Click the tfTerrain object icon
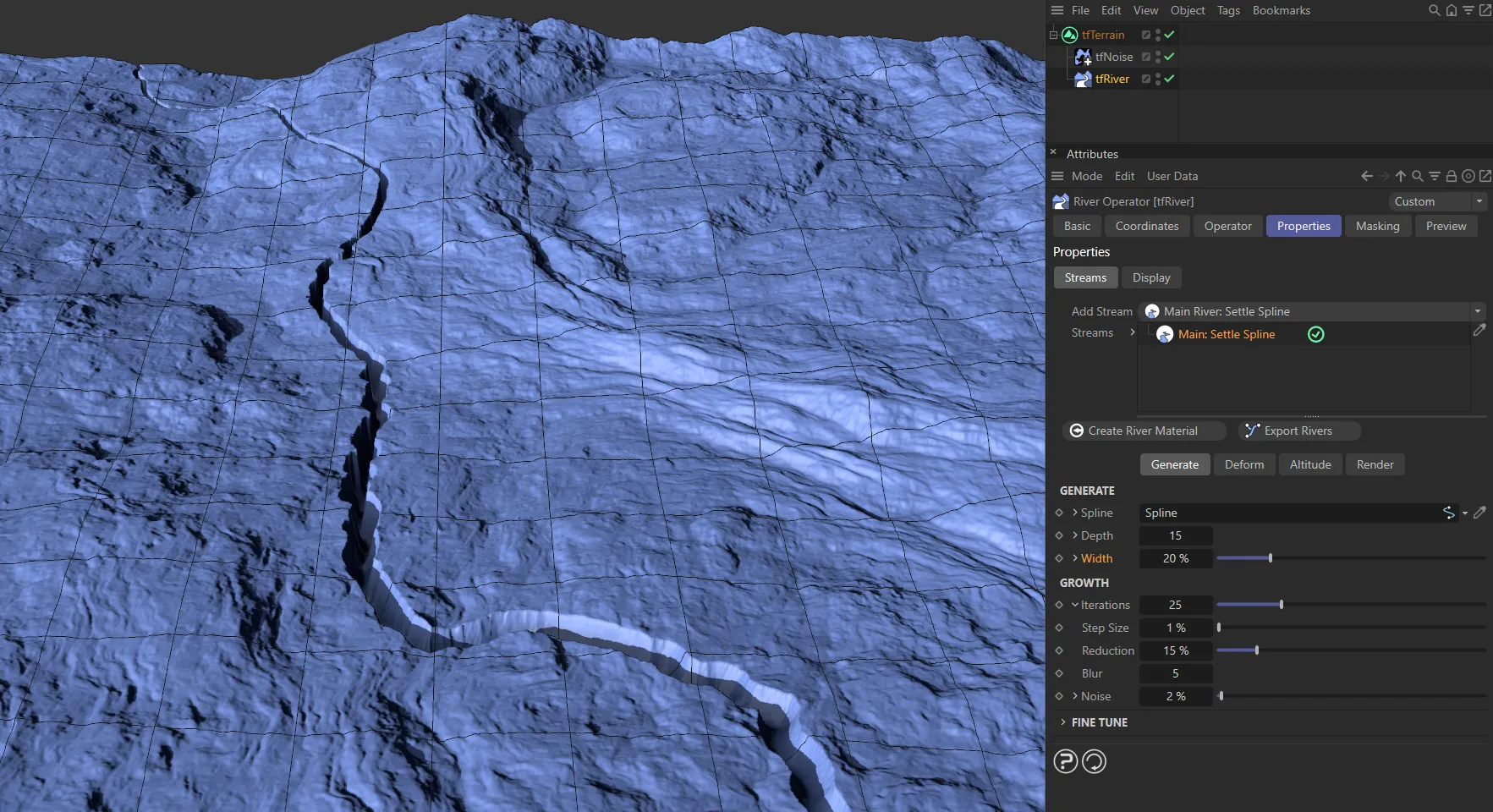 pyautogui.click(x=1070, y=35)
